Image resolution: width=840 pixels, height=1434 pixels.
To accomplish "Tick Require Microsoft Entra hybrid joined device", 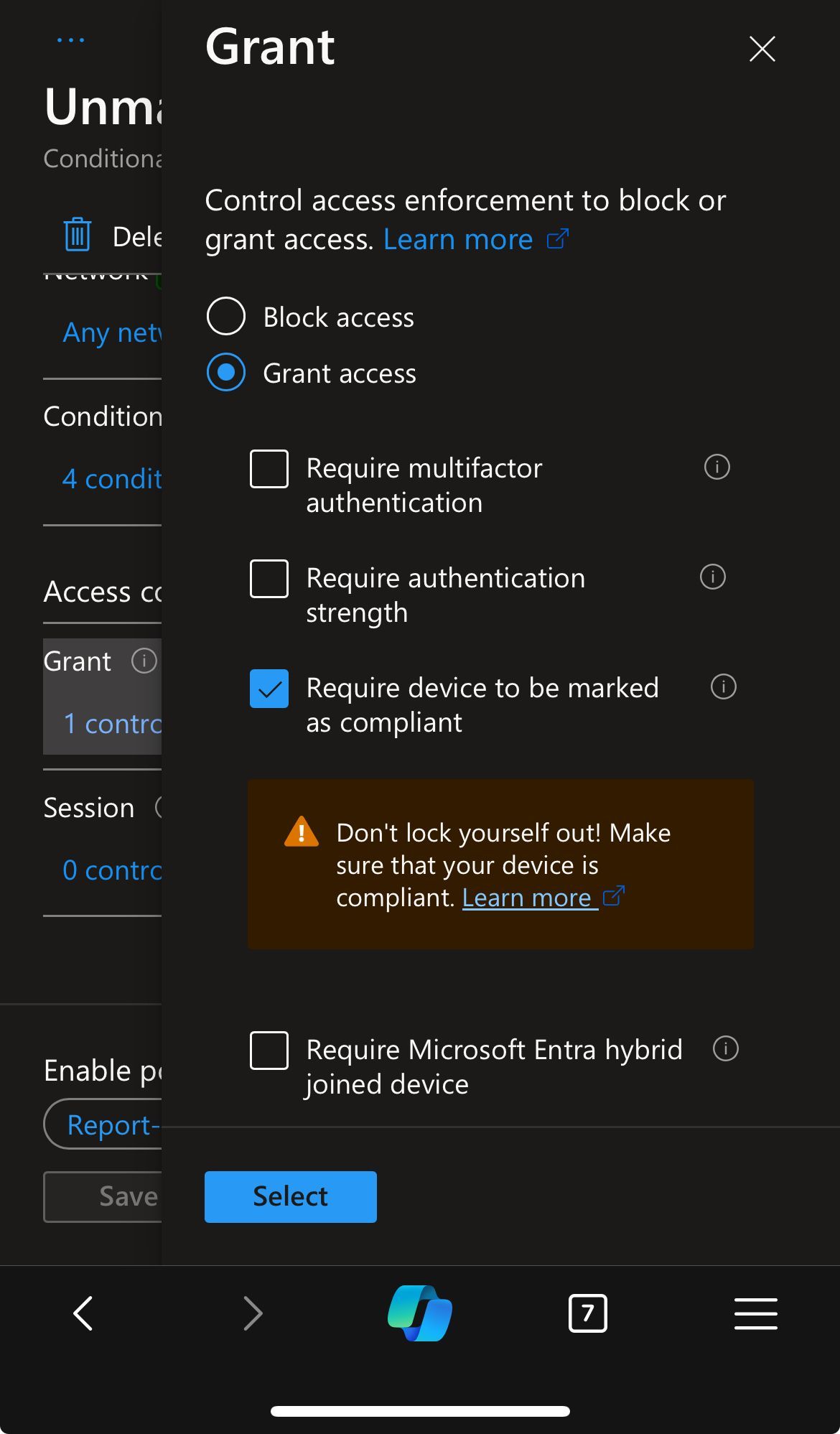I will coord(269,1051).
